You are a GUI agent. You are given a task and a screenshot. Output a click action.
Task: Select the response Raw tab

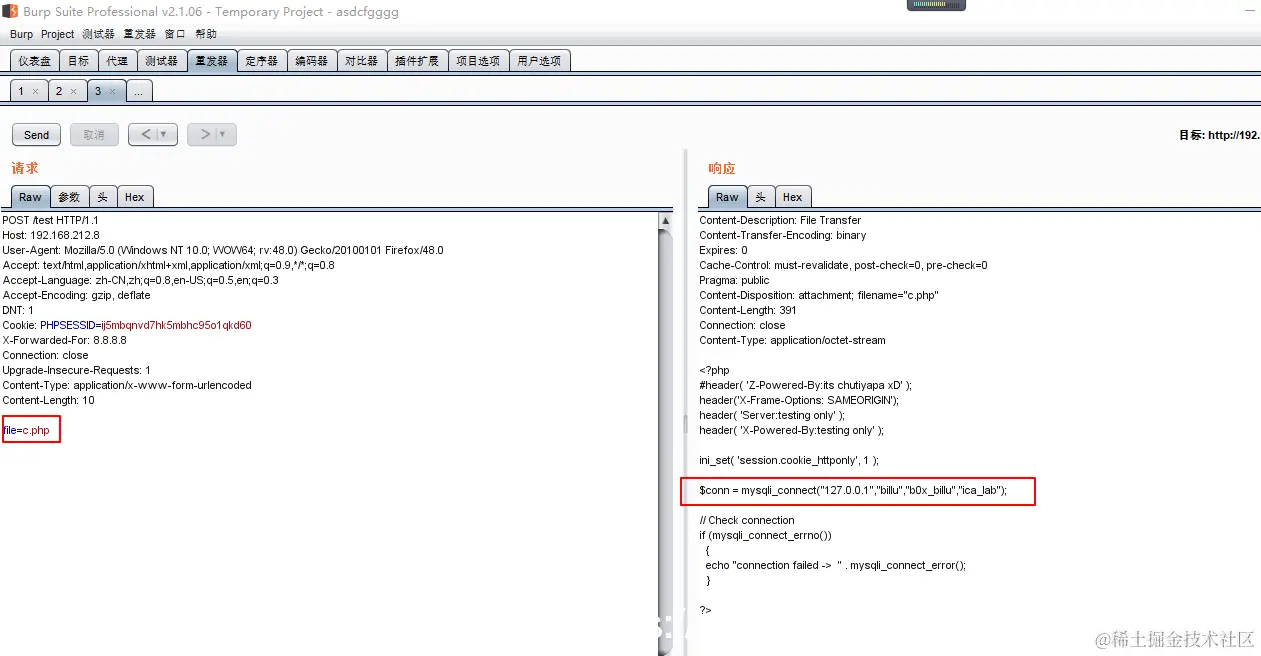[727, 197]
